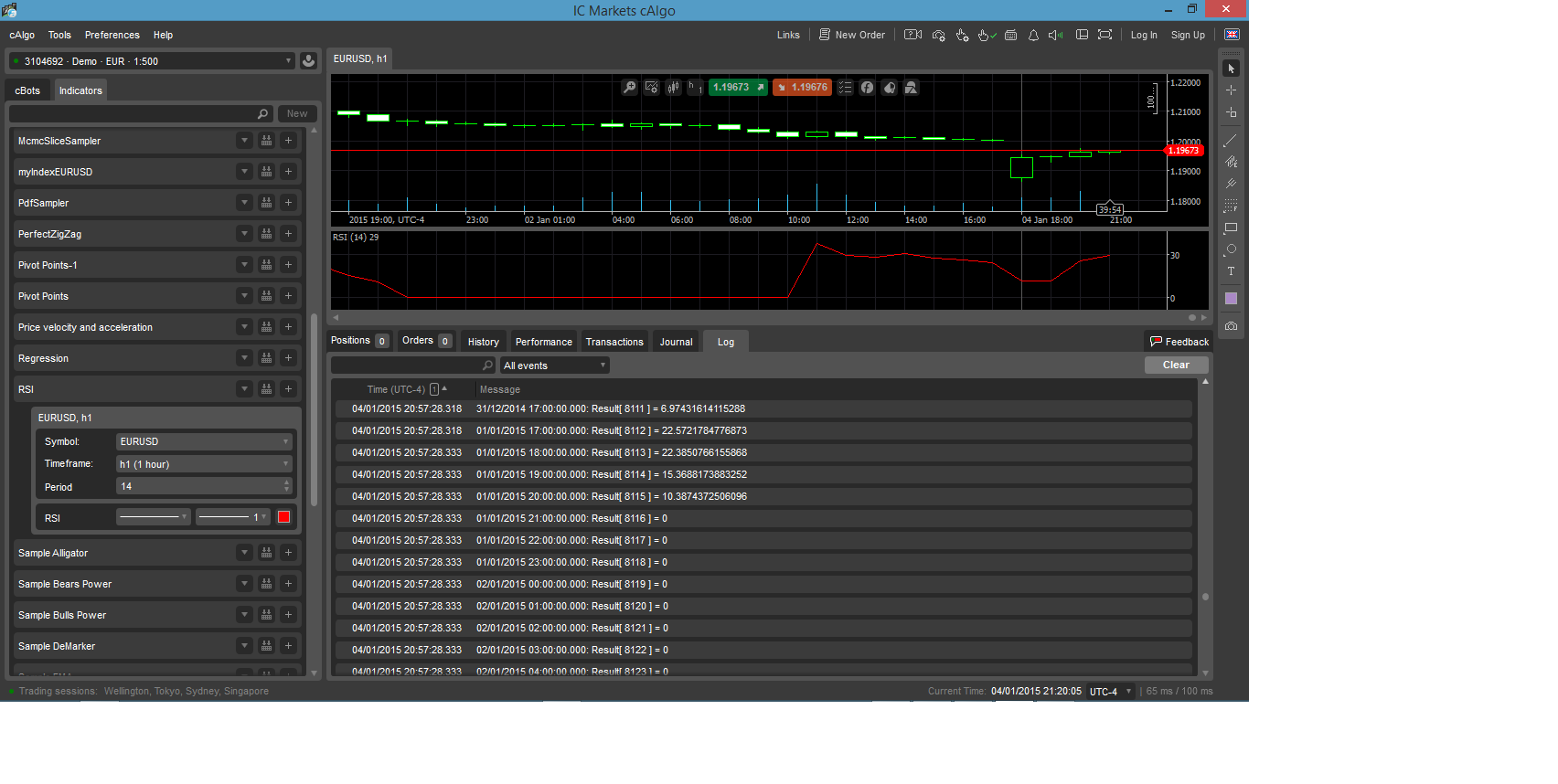Click New Order in top toolbar
1558x784 pixels.
click(x=852, y=35)
